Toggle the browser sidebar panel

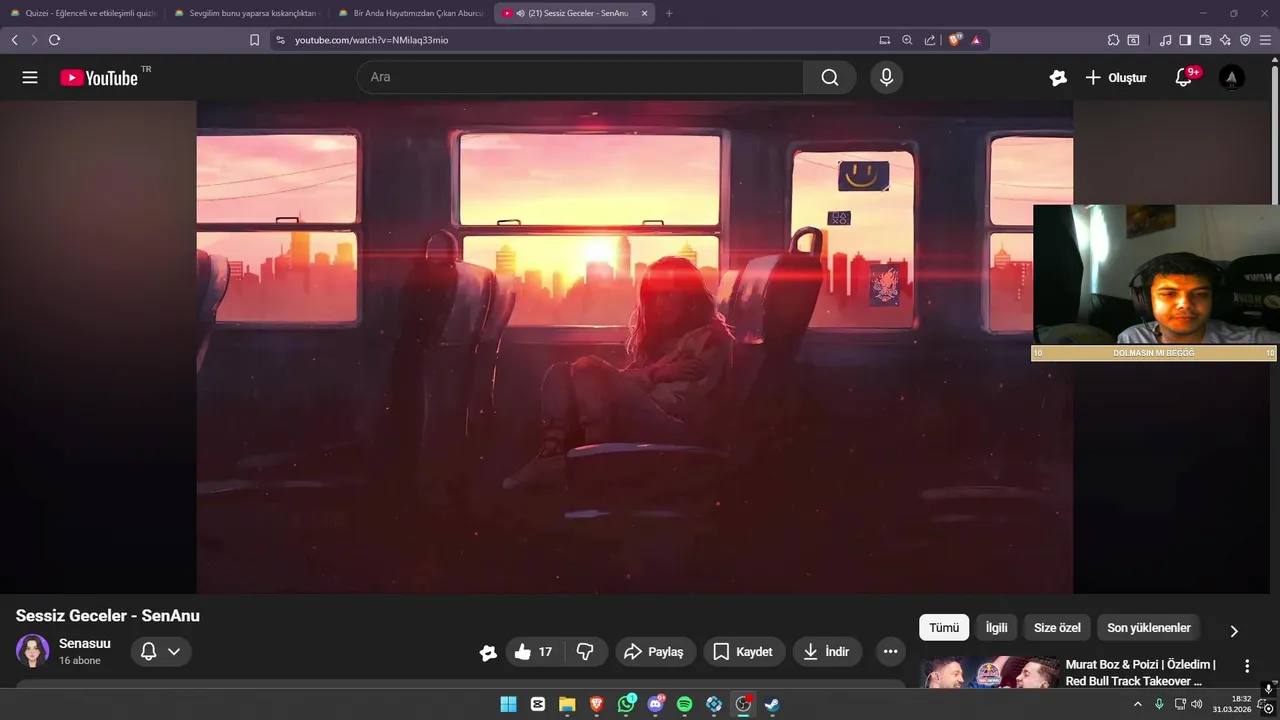[x=1185, y=40]
